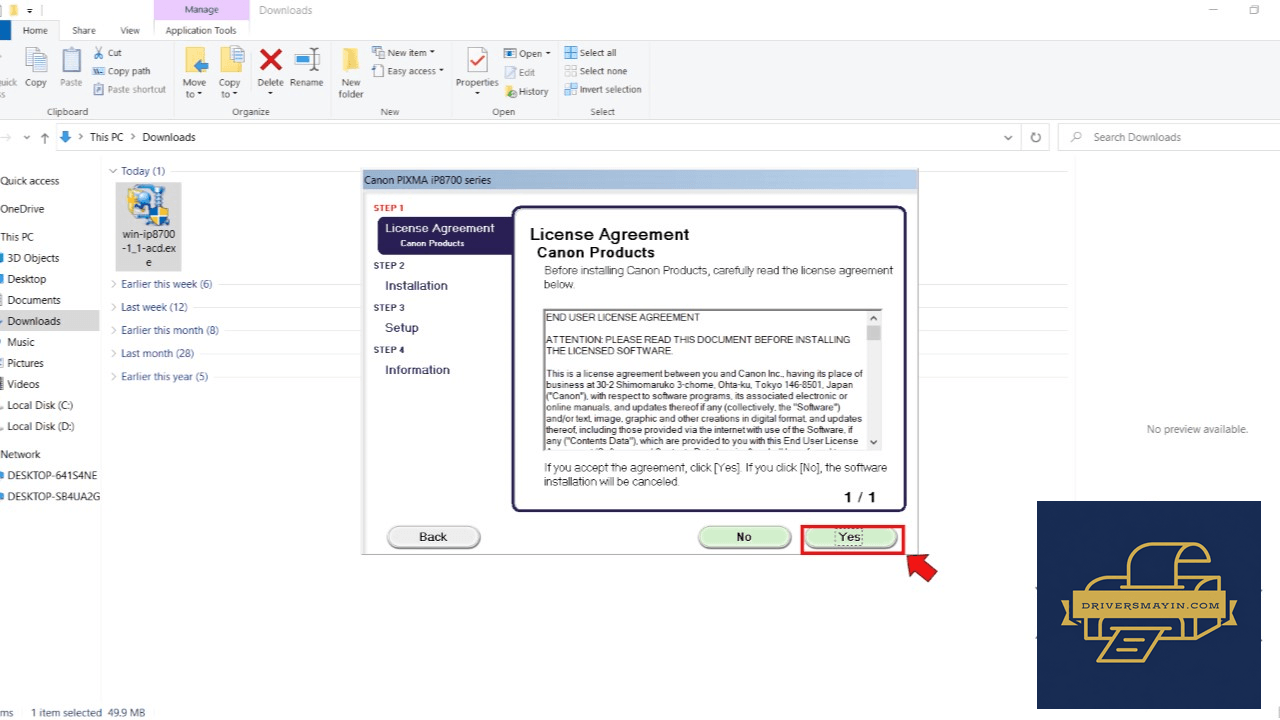Click Select none in the ribbon
Screen dimensions: 1280x720
point(595,71)
